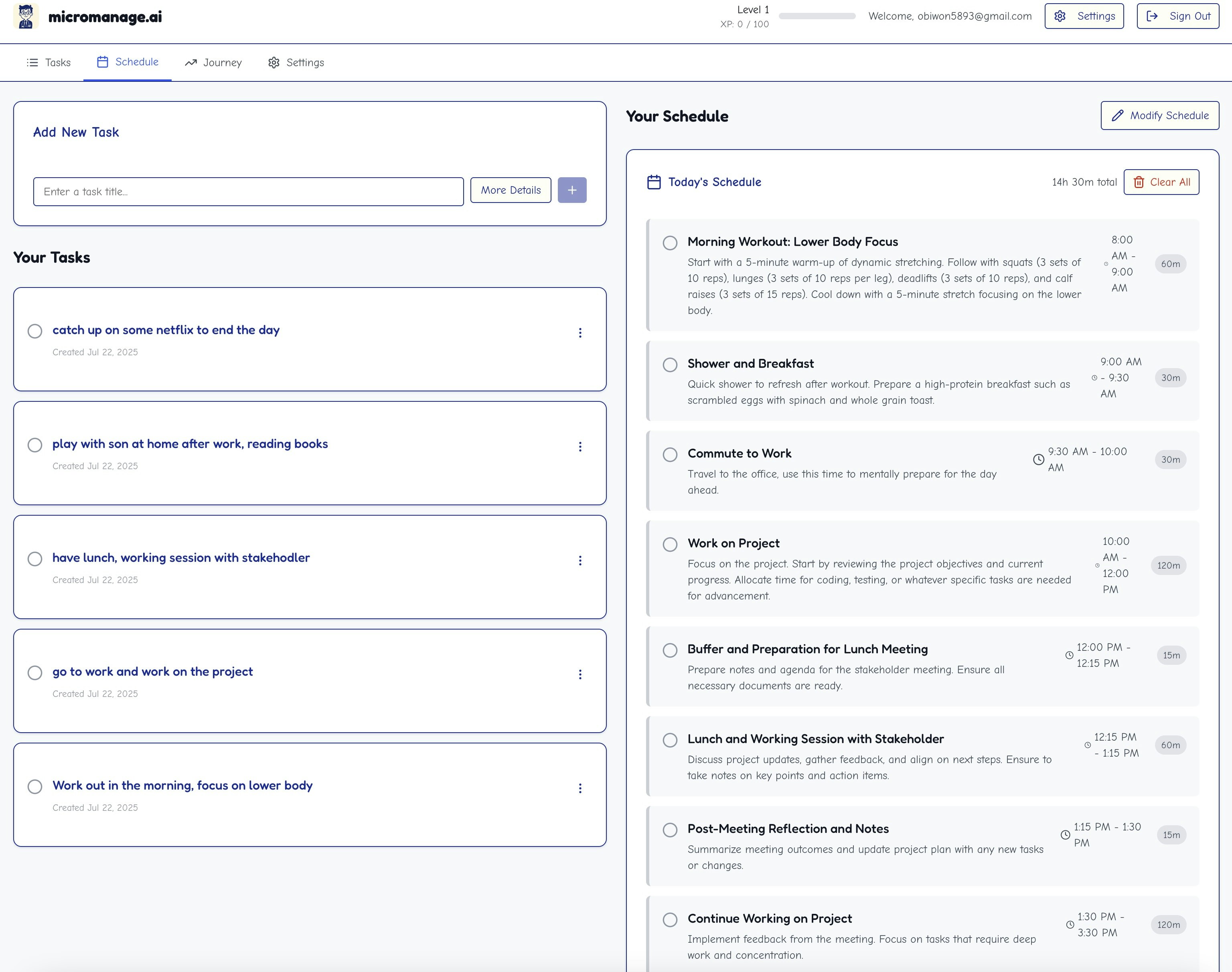Complete Continue Working on Project item
The height and width of the screenshot is (972, 1232).
click(670, 920)
